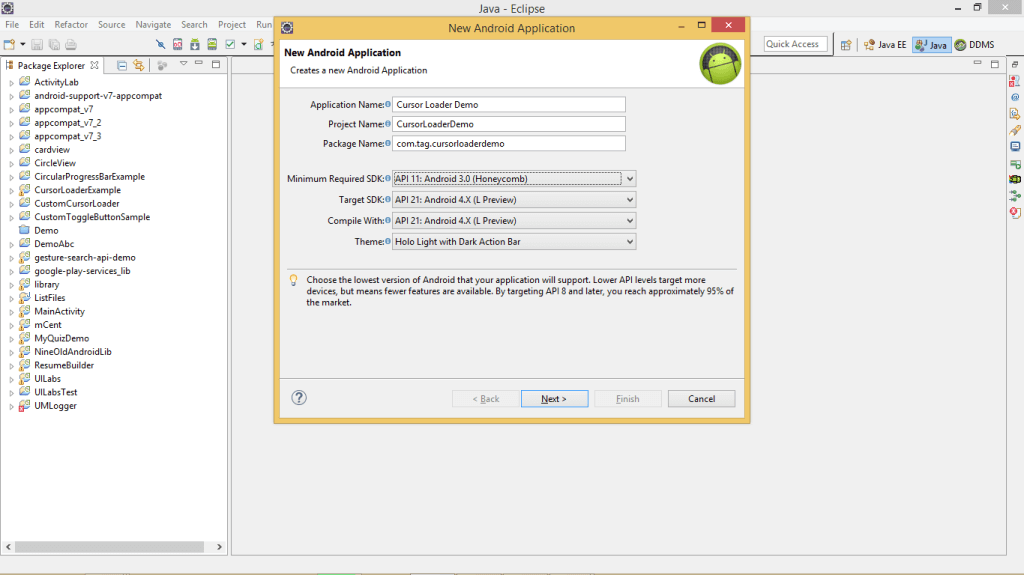Open the Problems view from right trim

pyautogui.click(x=1015, y=81)
